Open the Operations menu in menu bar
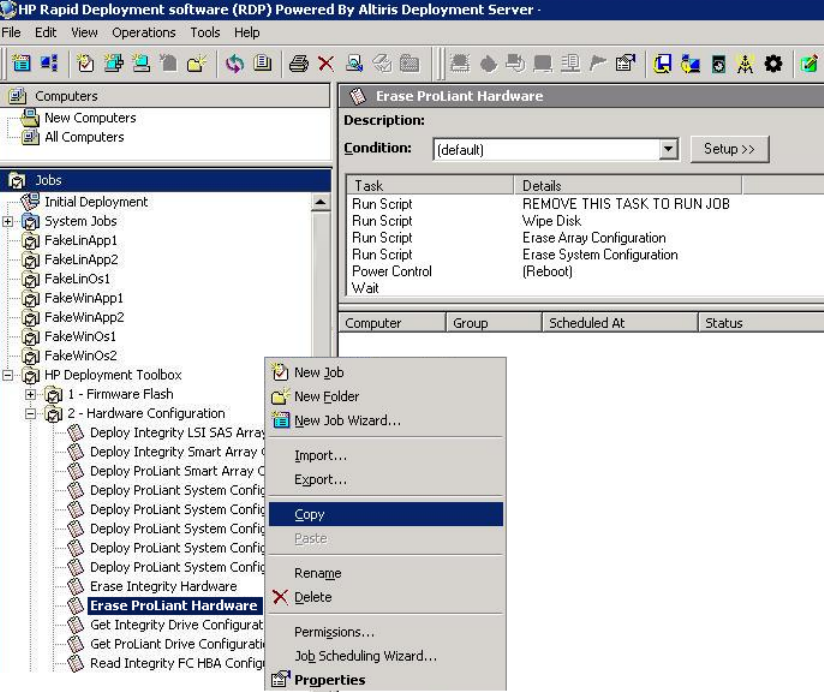 pos(143,33)
